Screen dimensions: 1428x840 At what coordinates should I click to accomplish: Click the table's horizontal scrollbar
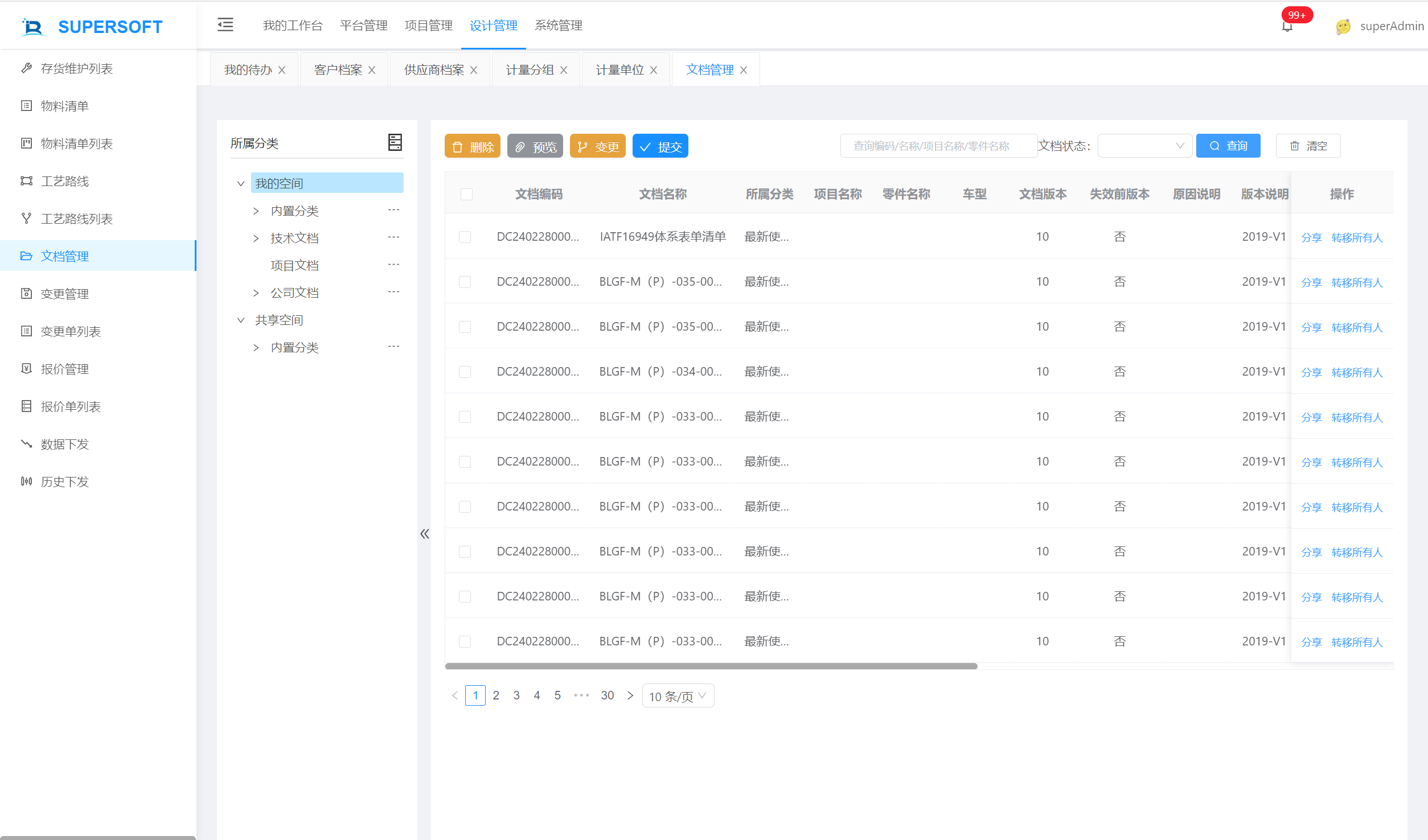[x=711, y=666]
